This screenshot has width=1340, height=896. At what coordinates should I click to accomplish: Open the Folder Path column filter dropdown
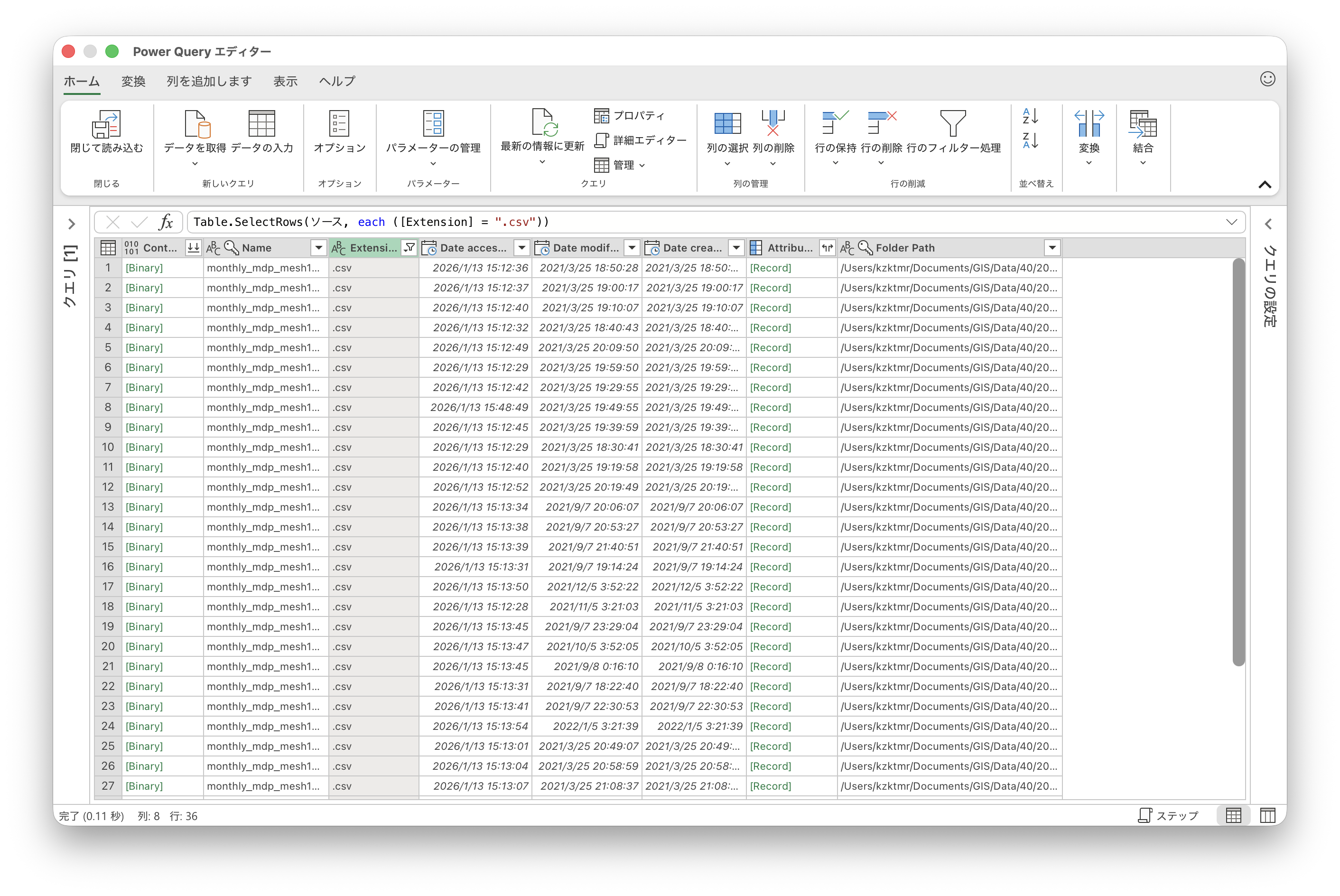(x=1052, y=247)
